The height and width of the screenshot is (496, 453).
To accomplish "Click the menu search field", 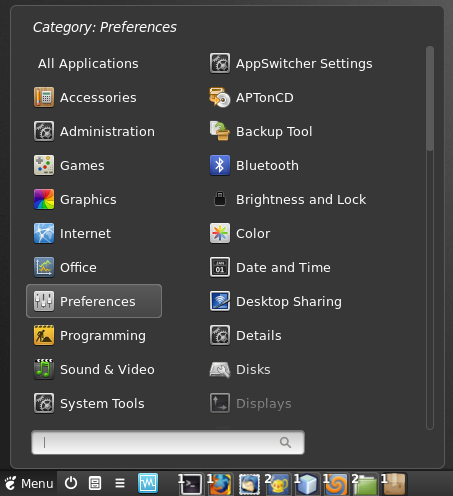I will (168, 442).
